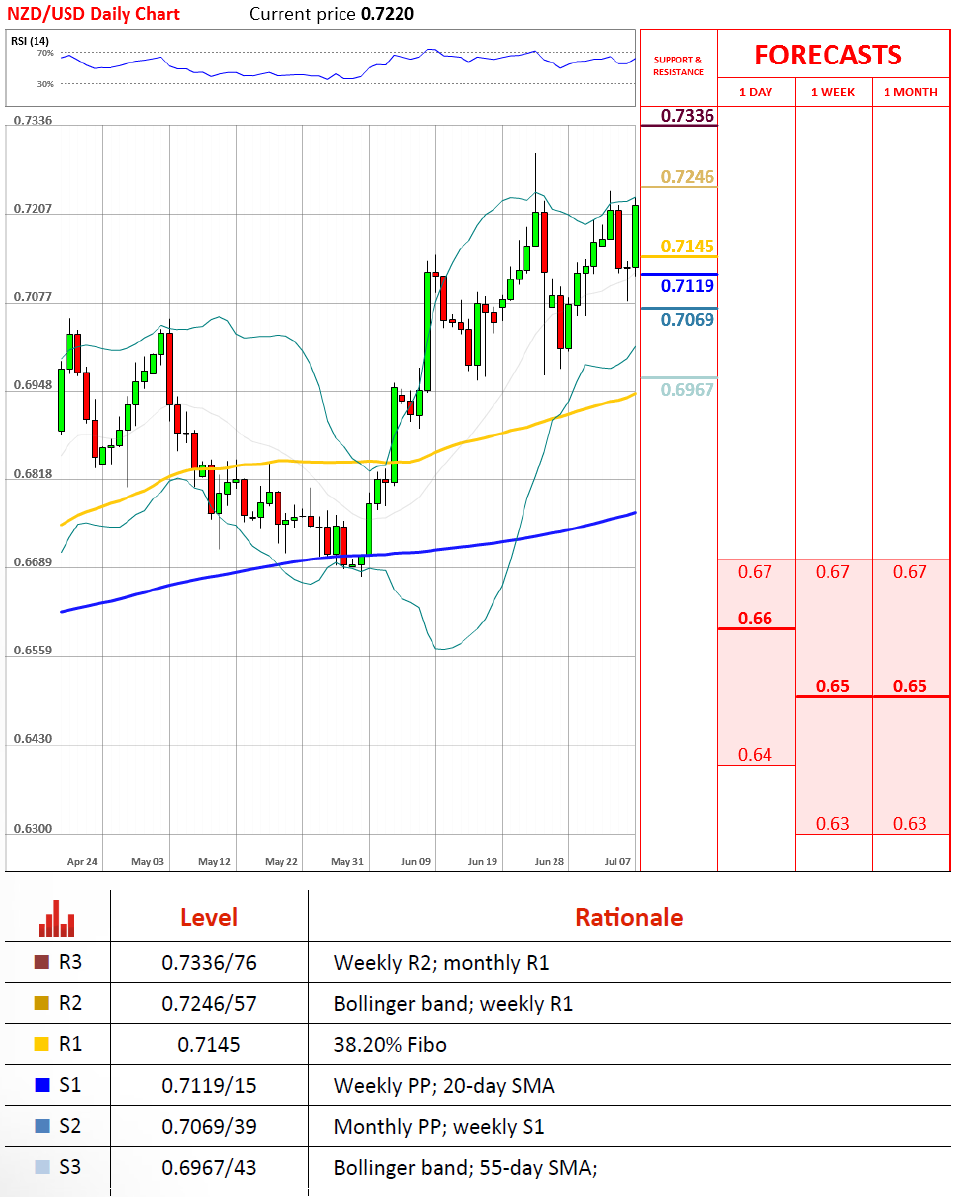Click the RSI (14) indicator label
The width and height of the screenshot is (966, 1197).
pyautogui.click(x=27, y=40)
